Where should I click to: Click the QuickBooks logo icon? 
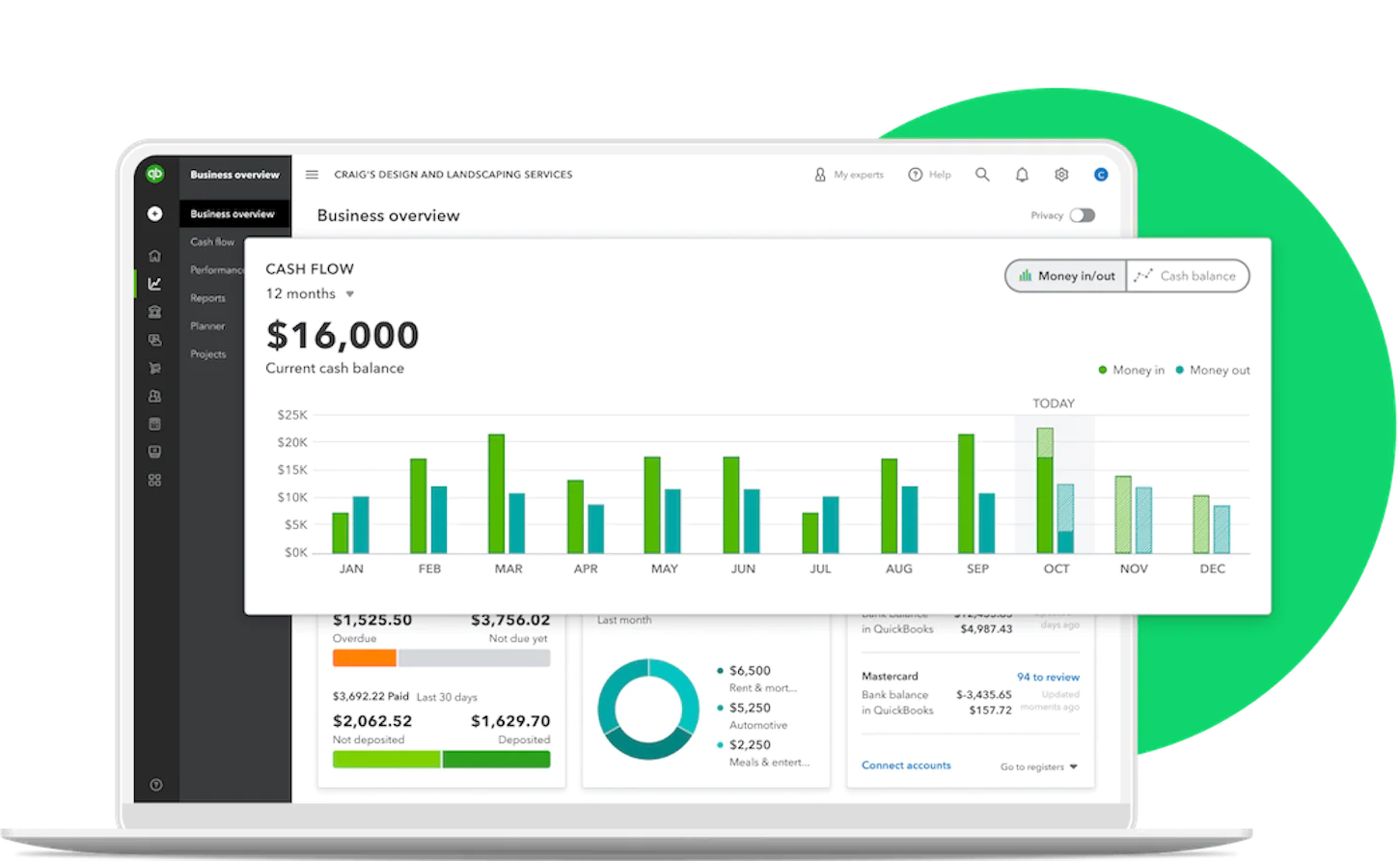pos(154,175)
